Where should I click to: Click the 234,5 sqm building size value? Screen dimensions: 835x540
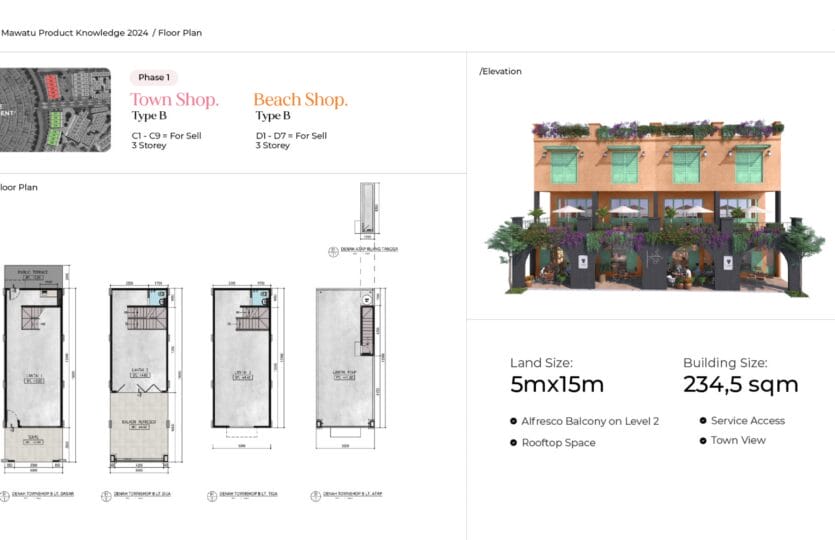pyautogui.click(x=740, y=385)
